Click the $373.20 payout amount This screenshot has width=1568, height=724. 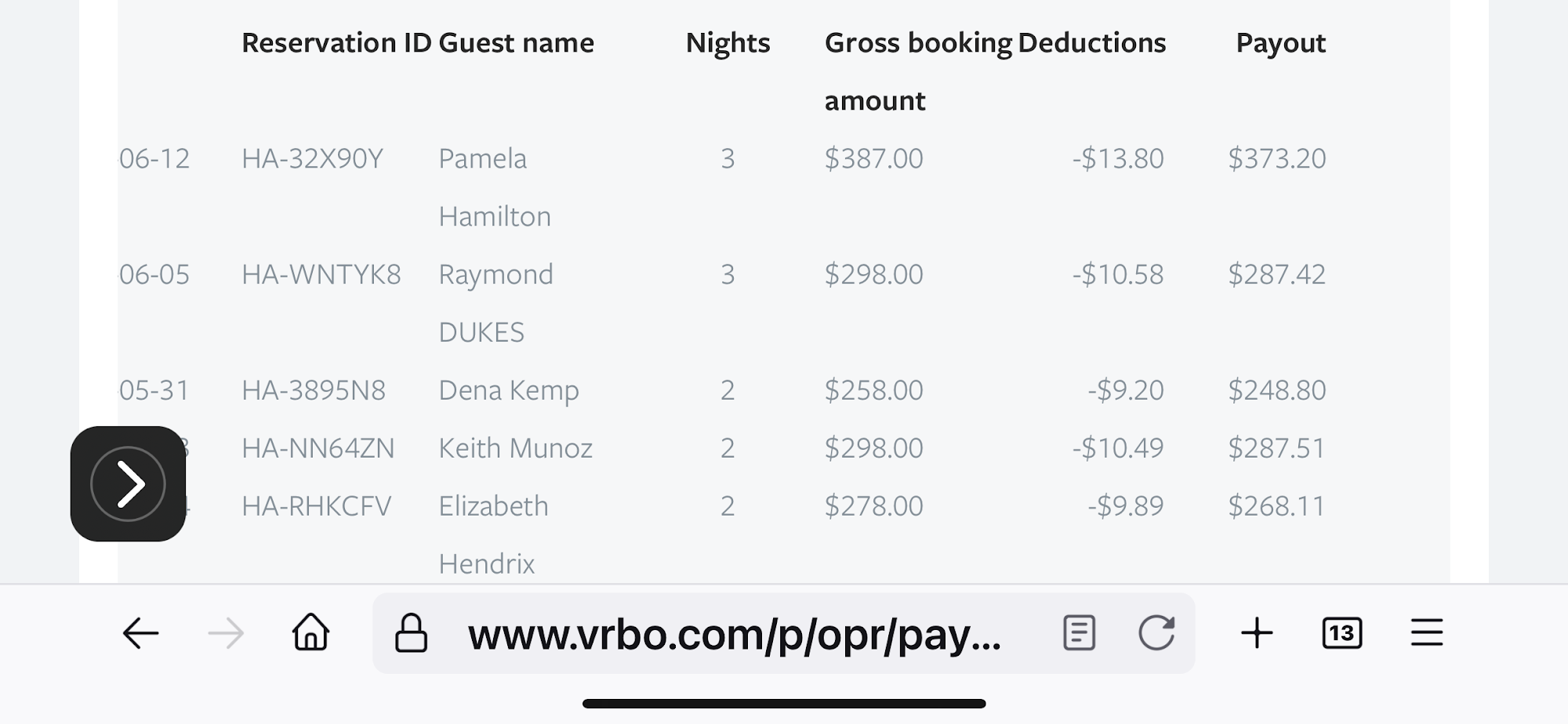tap(1276, 159)
